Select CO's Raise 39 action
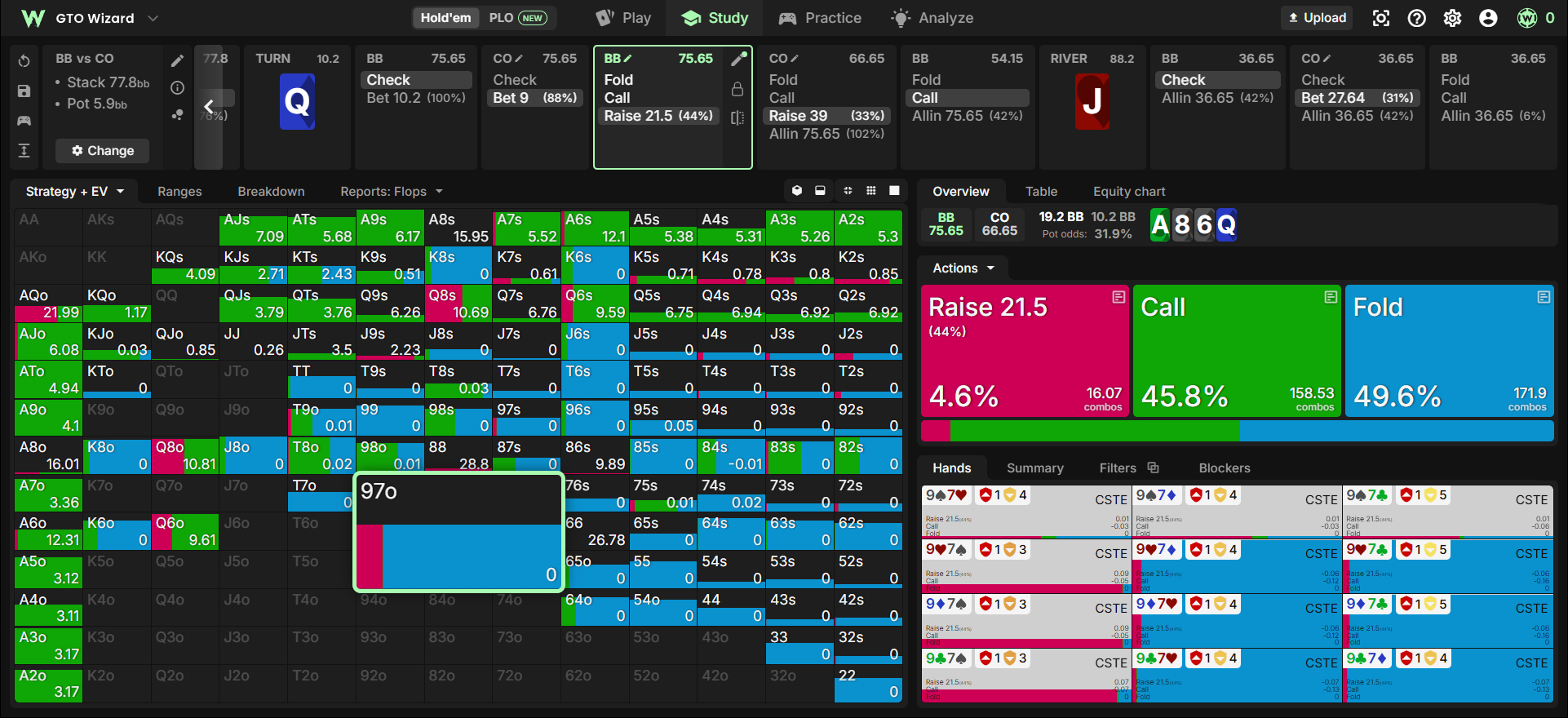The width and height of the screenshot is (1568, 718). 826,116
